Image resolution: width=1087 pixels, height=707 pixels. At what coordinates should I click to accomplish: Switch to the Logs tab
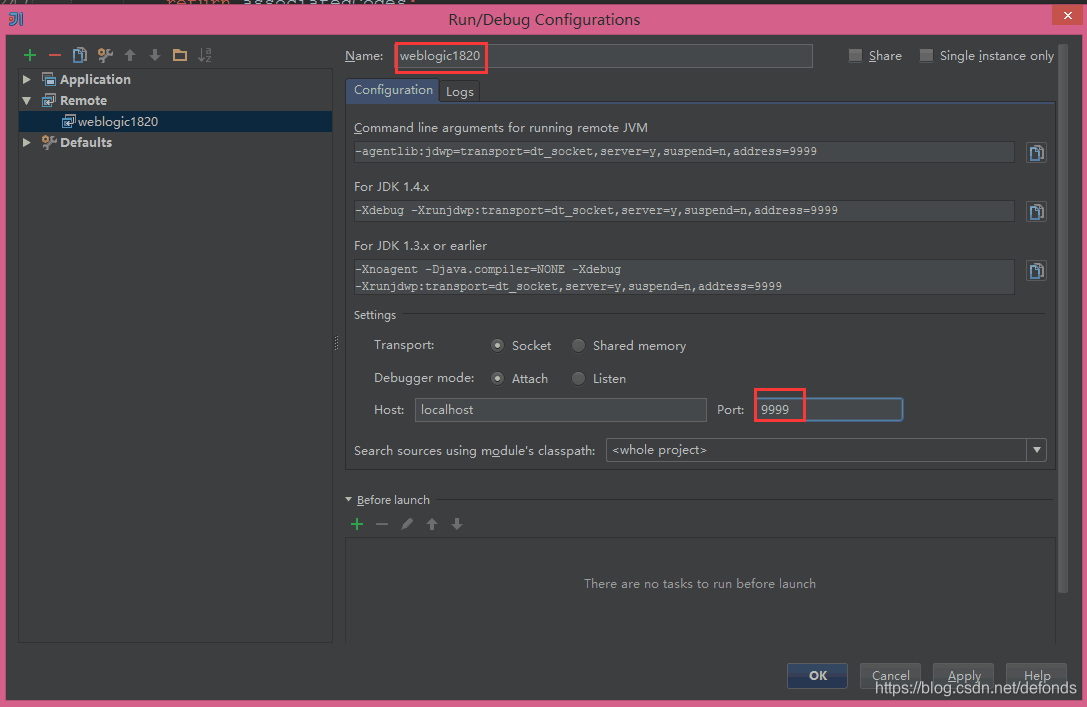(x=460, y=91)
